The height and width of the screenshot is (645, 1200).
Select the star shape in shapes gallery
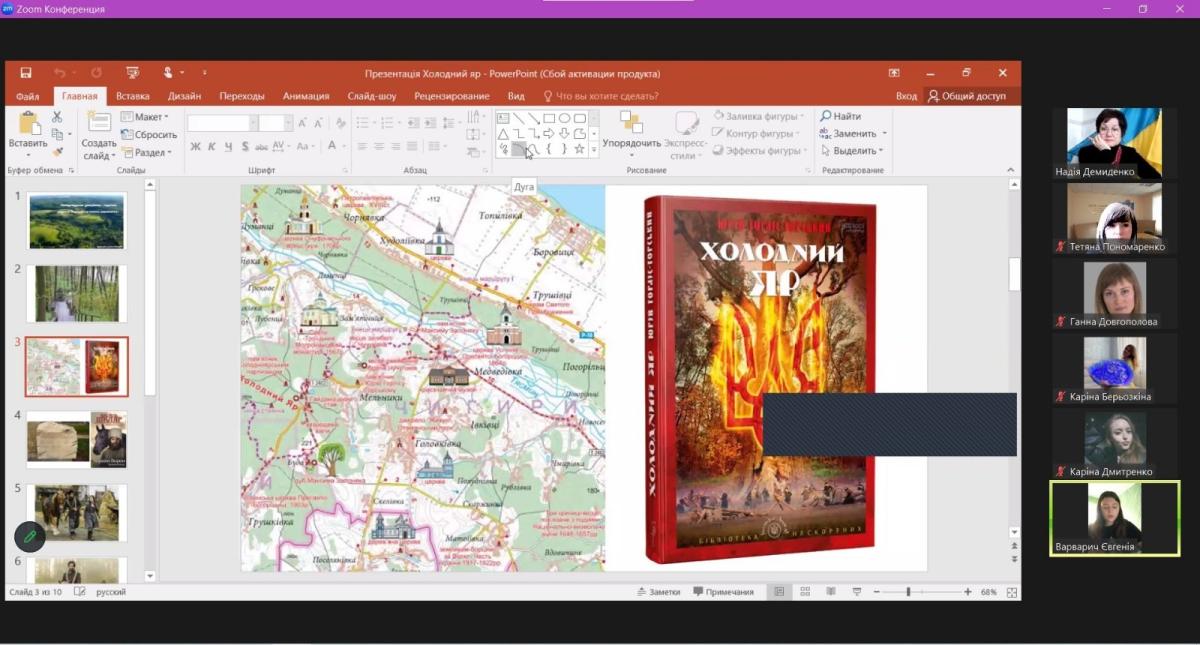pyautogui.click(x=579, y=149)
